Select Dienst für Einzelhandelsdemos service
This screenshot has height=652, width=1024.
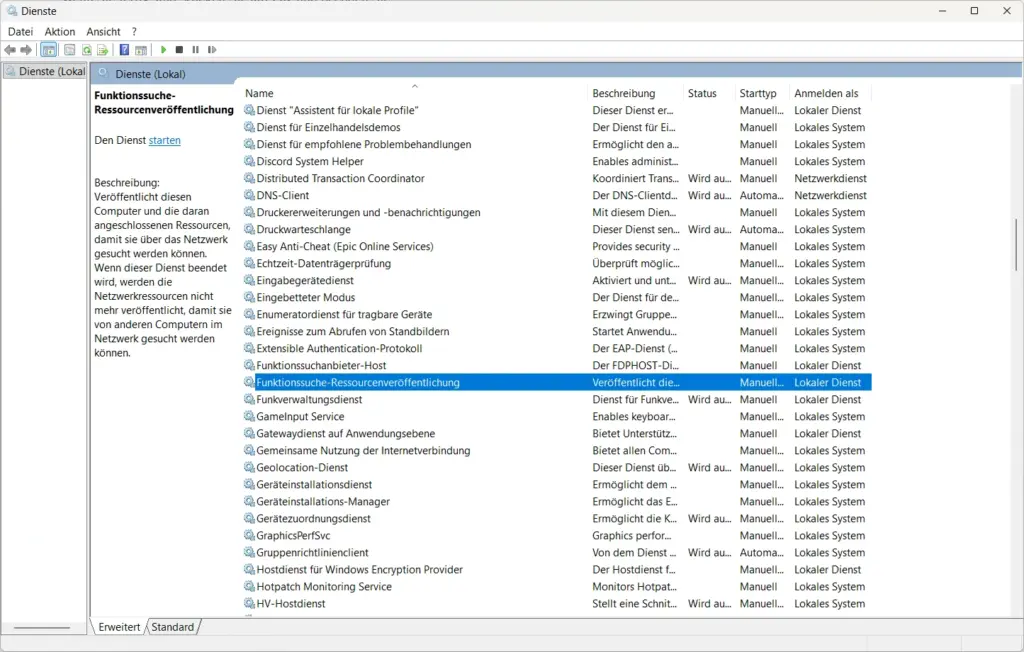[557, 127]
